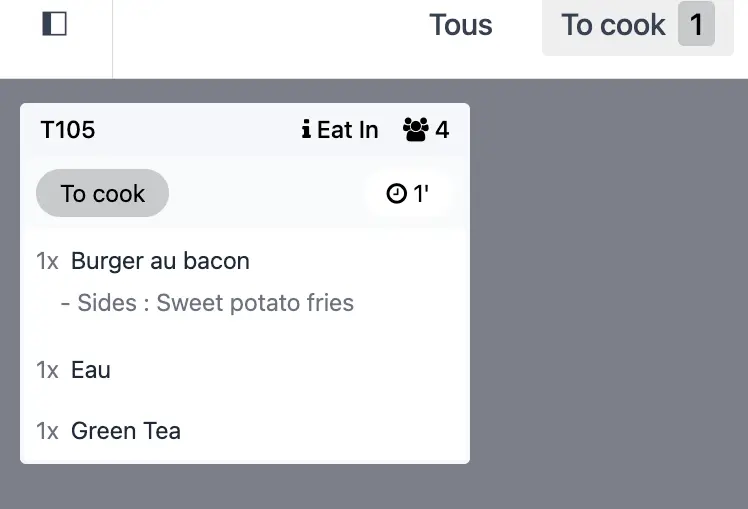The image size is (748, 509).
Task: Click the info icon beside Eat In
Action: coord(306,130)
